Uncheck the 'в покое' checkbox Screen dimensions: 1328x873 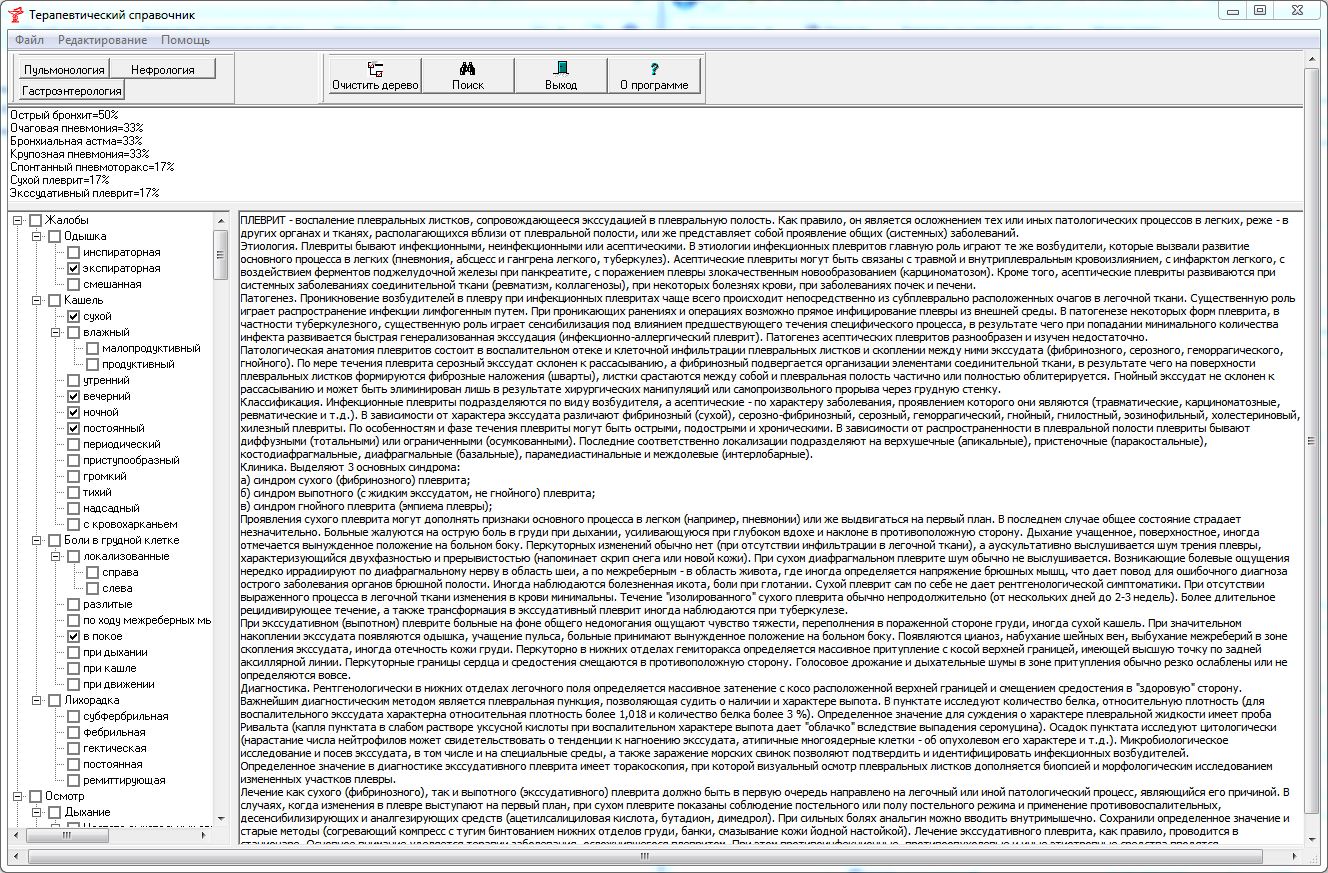coord(73,636)
